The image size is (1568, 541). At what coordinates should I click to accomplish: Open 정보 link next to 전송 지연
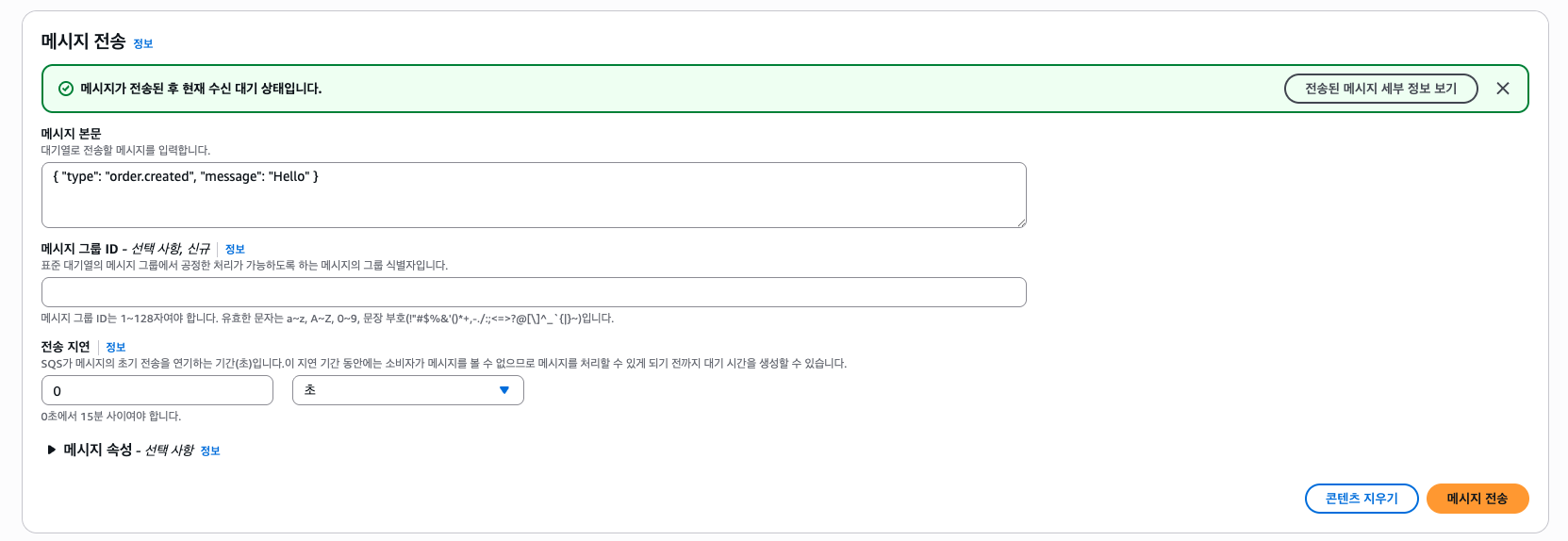[116, 348]
